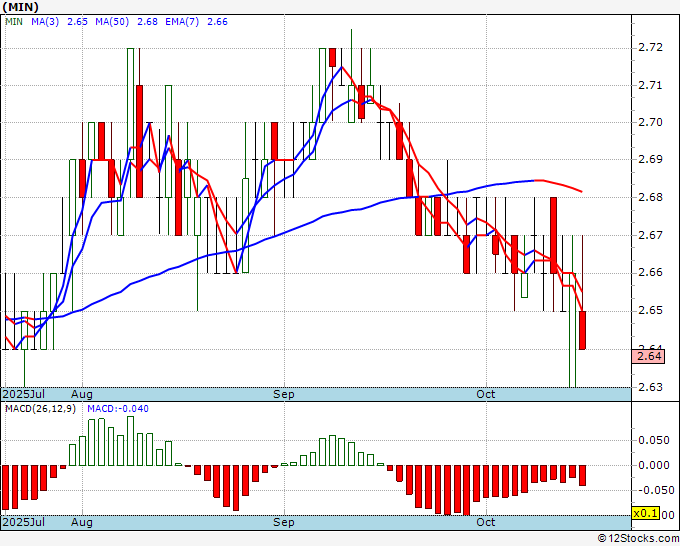Click the last red MACD histogram bar
Viewport: 680px width, 546px height.
coord(582,475)
